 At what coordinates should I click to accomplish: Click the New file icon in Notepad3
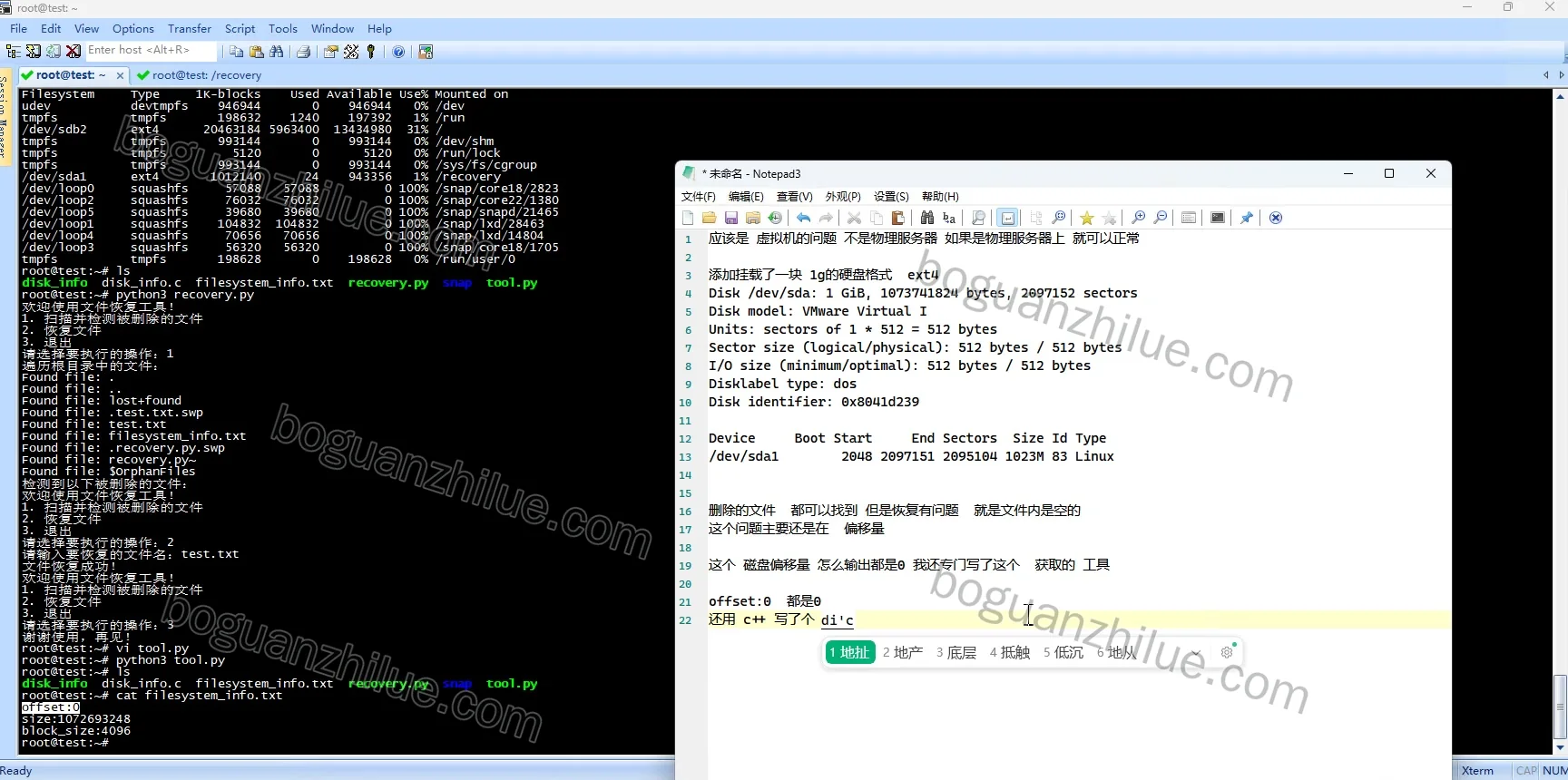coord(688,218)
